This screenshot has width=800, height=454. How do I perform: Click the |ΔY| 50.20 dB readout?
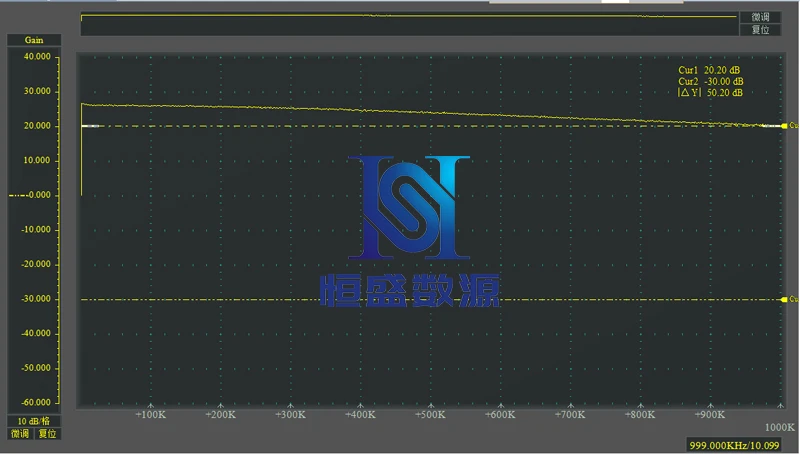click(710, 92)
